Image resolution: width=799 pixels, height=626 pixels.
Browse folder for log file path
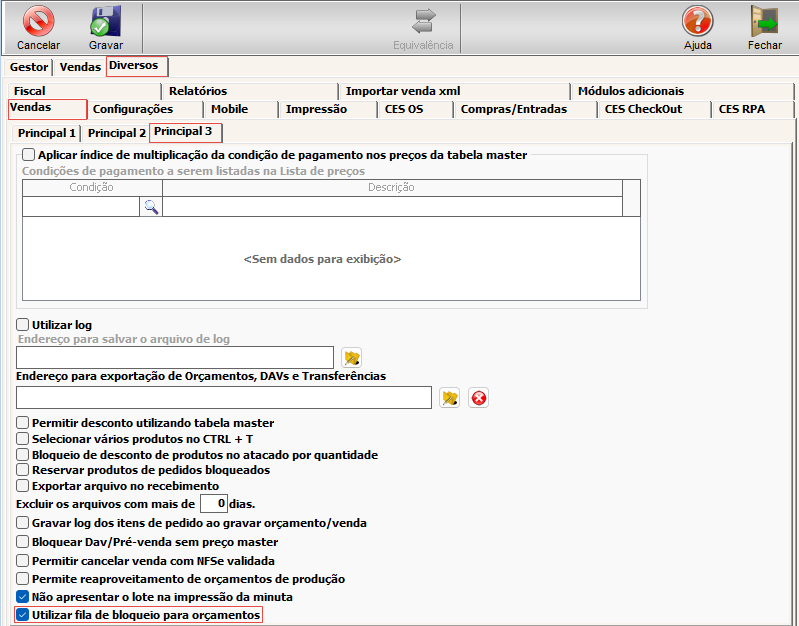351,358
